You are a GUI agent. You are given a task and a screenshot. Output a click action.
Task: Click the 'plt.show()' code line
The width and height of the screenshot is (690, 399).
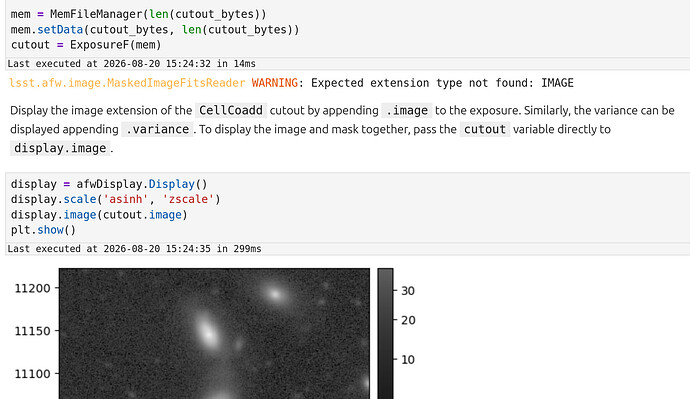click(x=43, y=230)
